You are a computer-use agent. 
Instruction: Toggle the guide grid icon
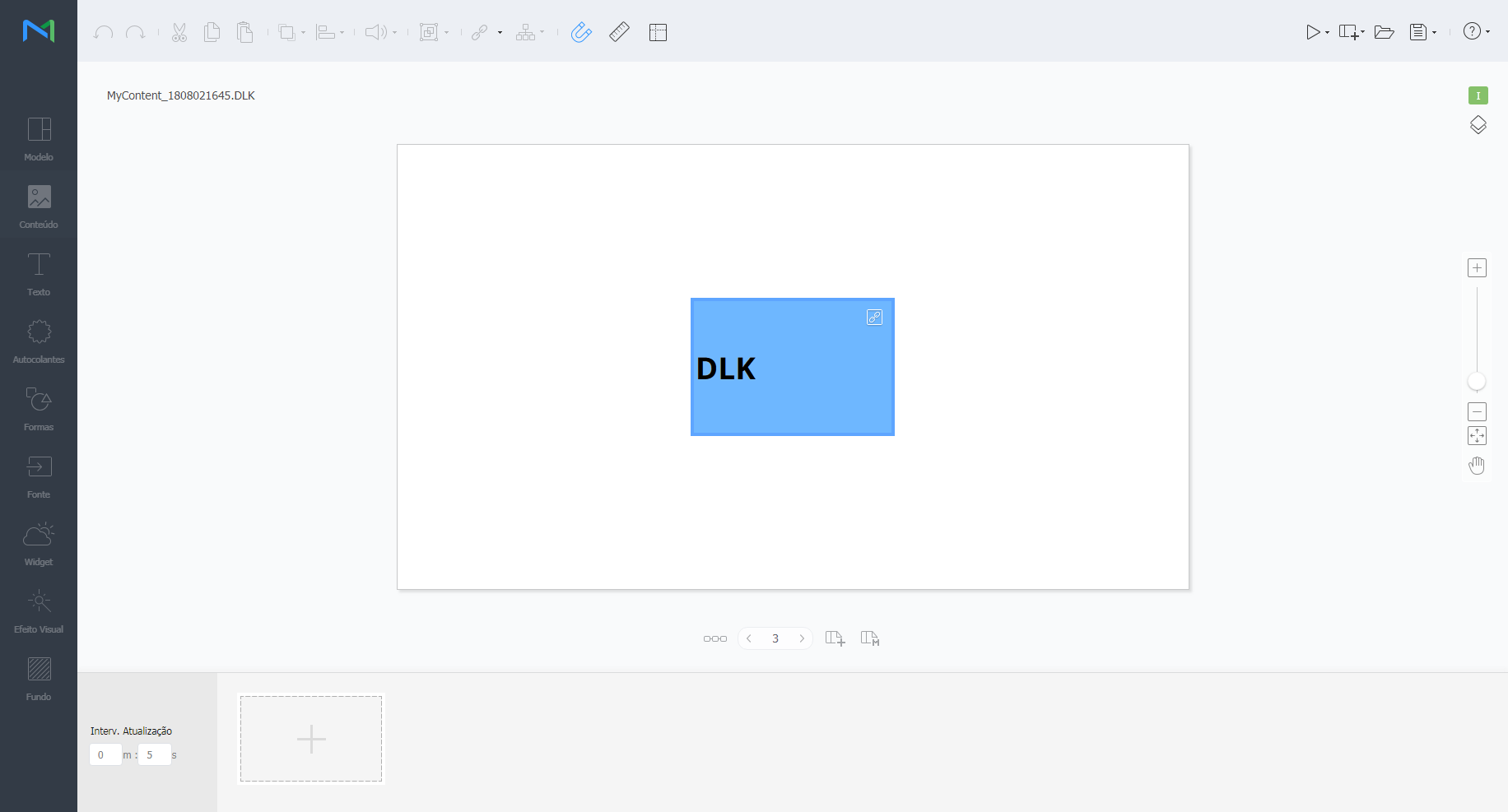(658, 32)
